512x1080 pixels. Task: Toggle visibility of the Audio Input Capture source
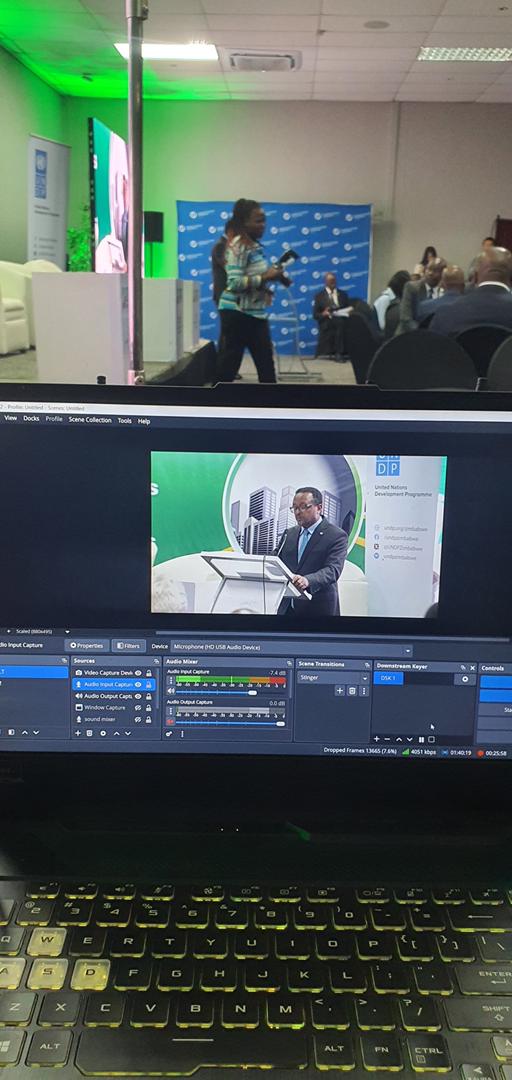(x=138, y=685)
